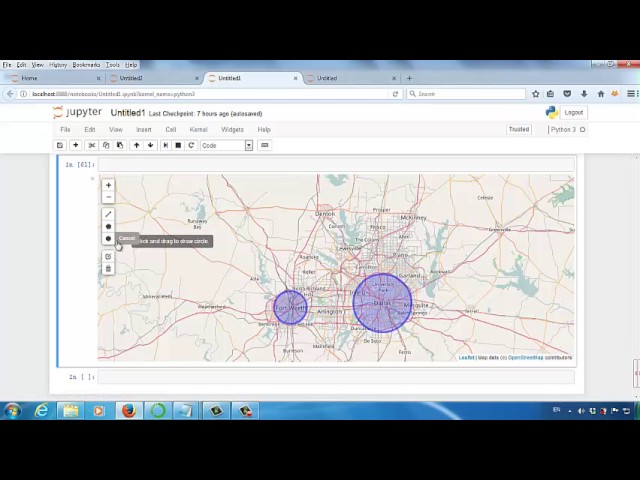Click the volume icon in system tray
The image size is (640, 480).
coord(581,411)
